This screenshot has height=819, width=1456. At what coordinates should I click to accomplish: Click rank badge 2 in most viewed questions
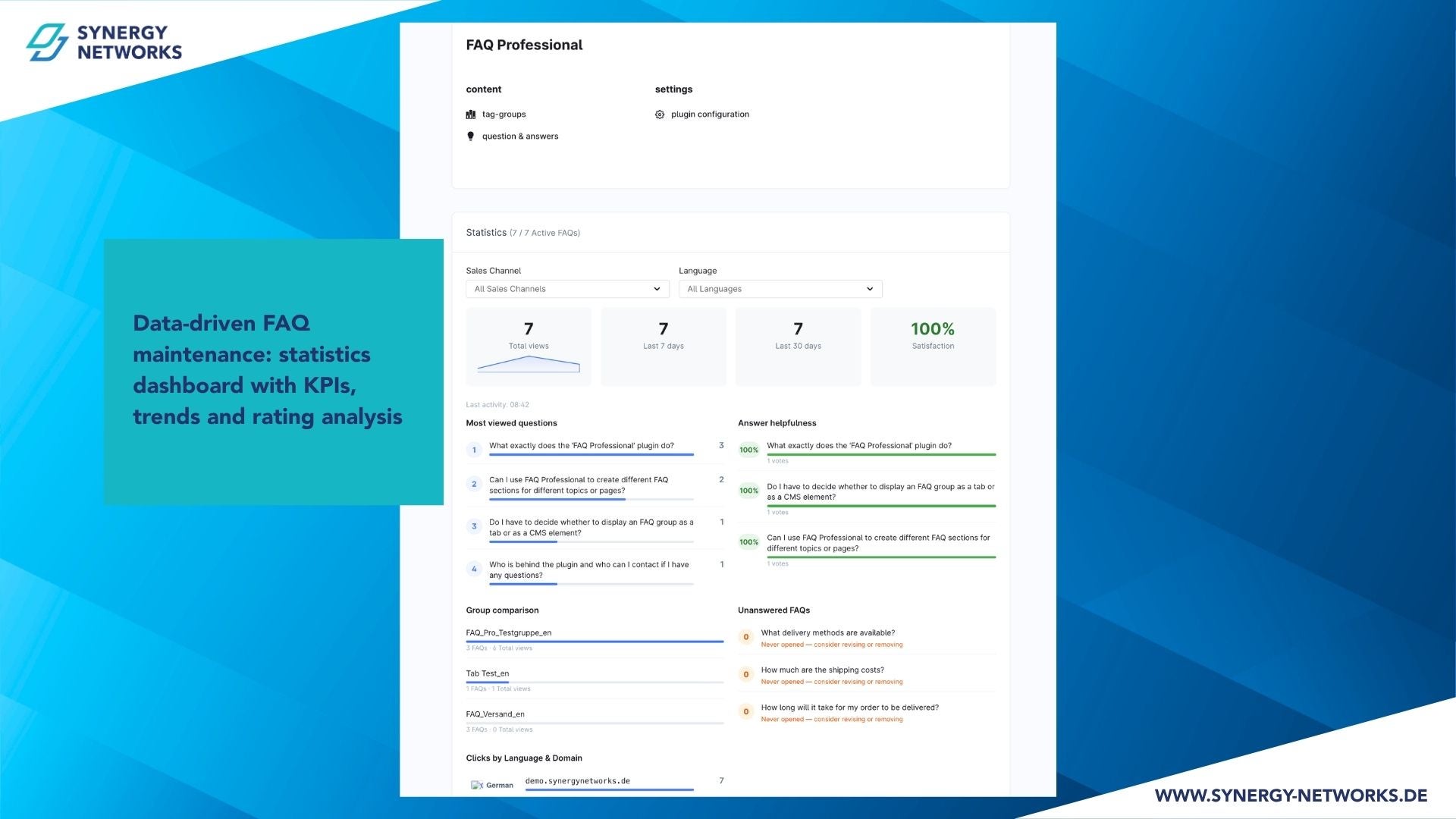tap(474, 484)
